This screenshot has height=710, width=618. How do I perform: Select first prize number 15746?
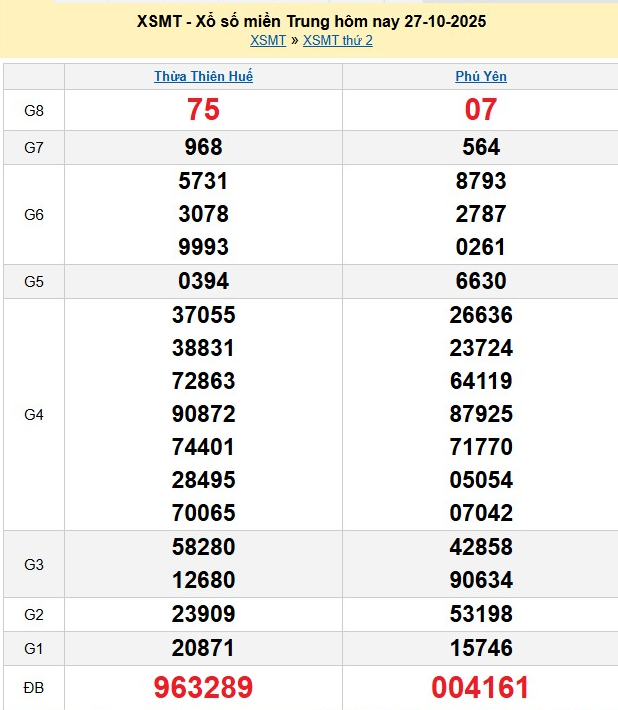pos(480,648)
